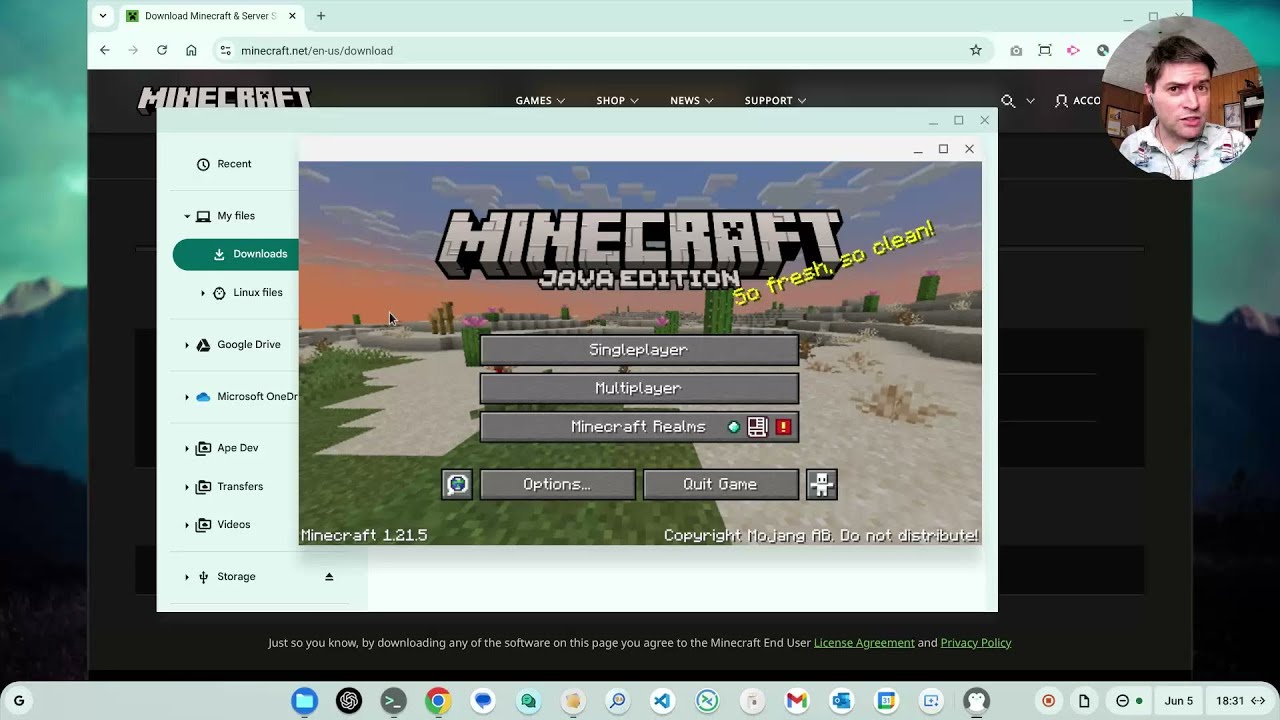Expand the Storage device entry
The image size is (1280, 720).
click(187, 577)
